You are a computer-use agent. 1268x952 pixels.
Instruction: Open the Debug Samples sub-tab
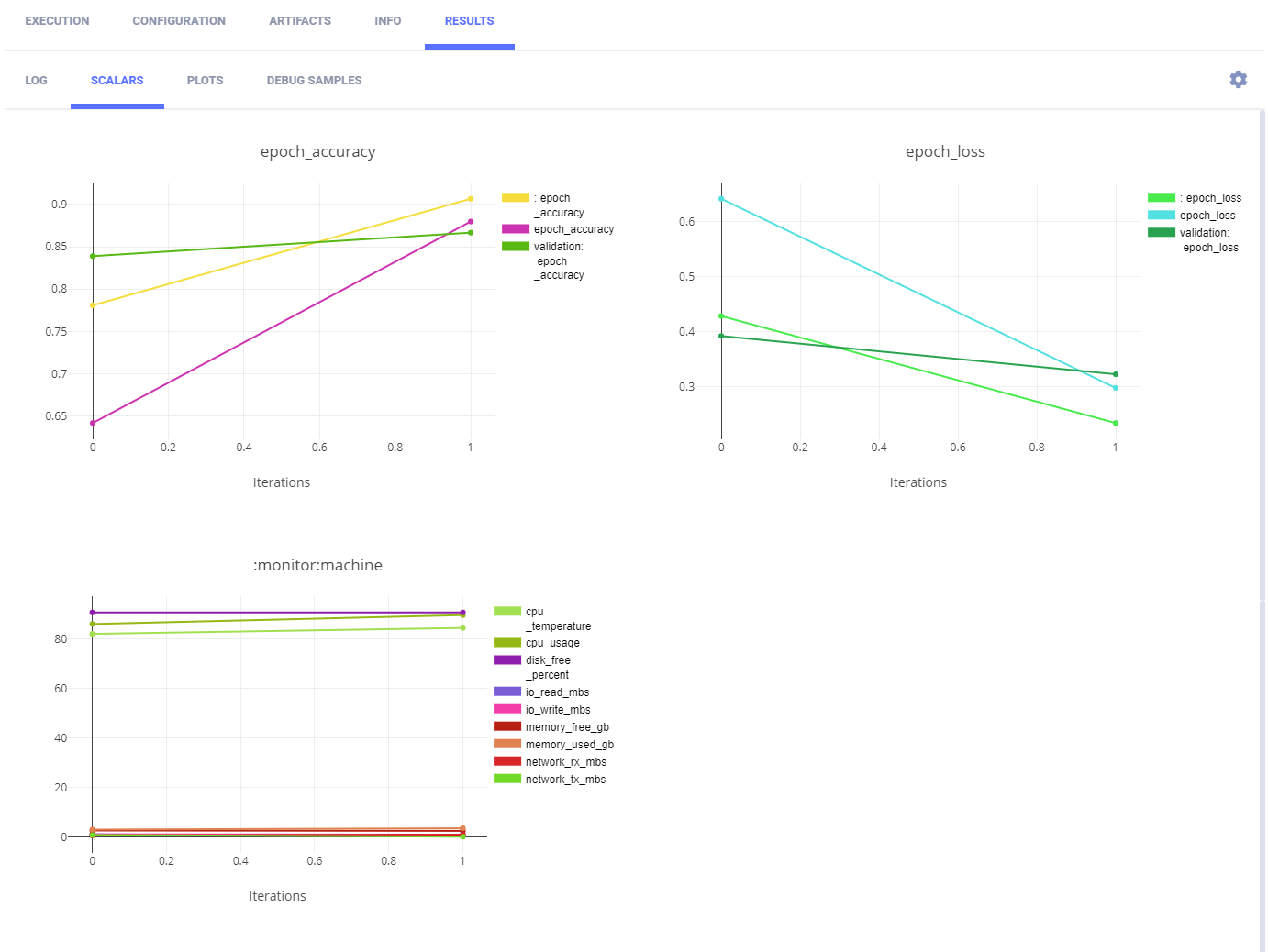(x=314, y=81)
